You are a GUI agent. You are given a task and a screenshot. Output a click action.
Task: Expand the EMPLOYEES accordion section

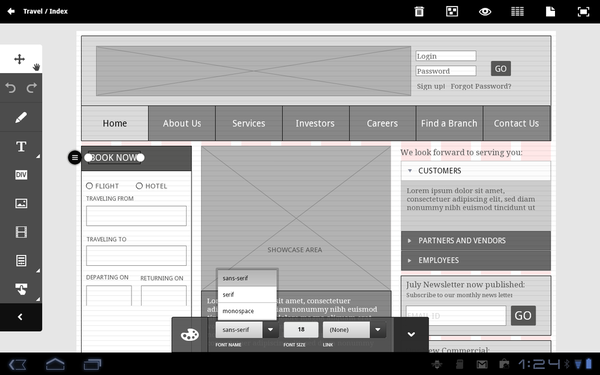[476, 260]
